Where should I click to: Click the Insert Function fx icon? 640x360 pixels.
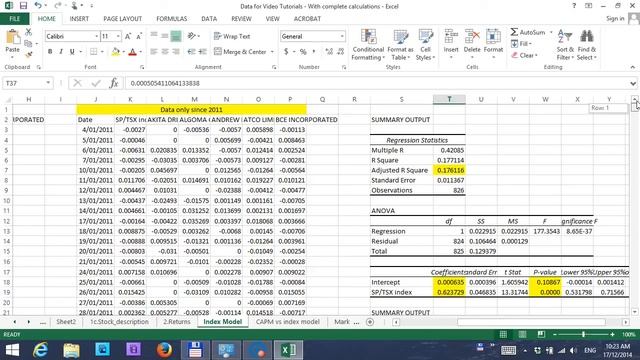click(x=114, y=83)
